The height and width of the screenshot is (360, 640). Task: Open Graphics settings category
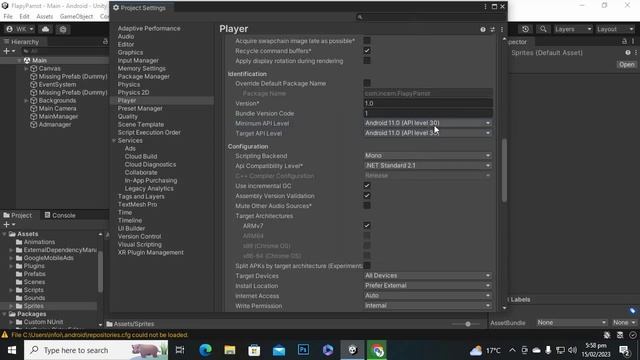pyautogui.click(x=130, y=52)
